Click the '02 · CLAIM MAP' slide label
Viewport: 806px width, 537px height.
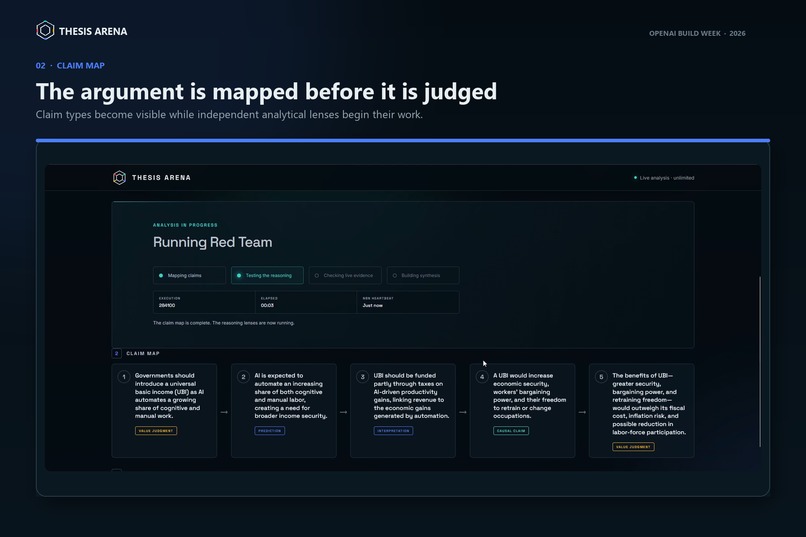(70, 66)
